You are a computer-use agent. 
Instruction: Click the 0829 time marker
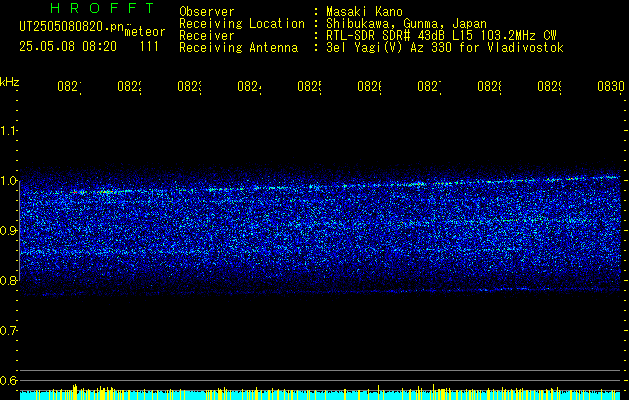(x=549, y=86)
